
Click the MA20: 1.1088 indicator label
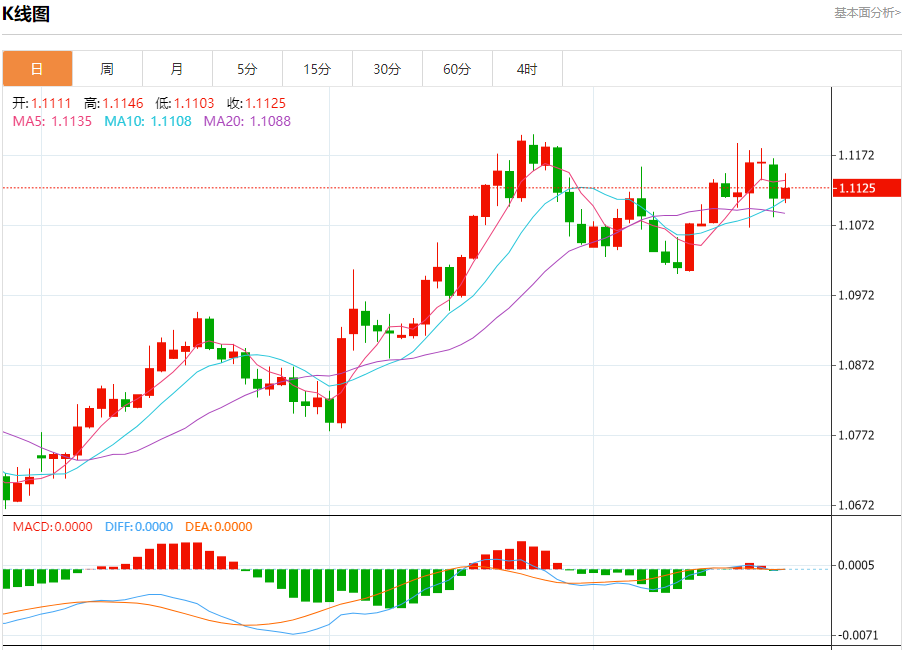coord(247,121)
